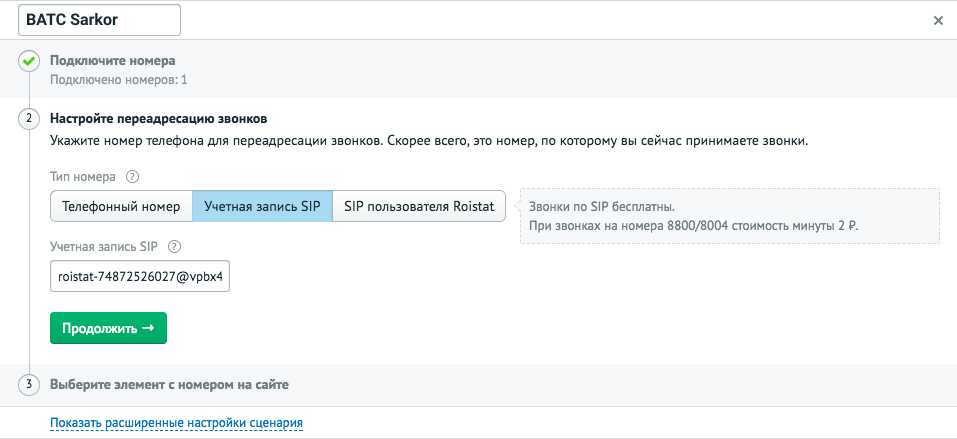Open help icon beside "Учетная запись SIP" label

click(x=174, y=247)
